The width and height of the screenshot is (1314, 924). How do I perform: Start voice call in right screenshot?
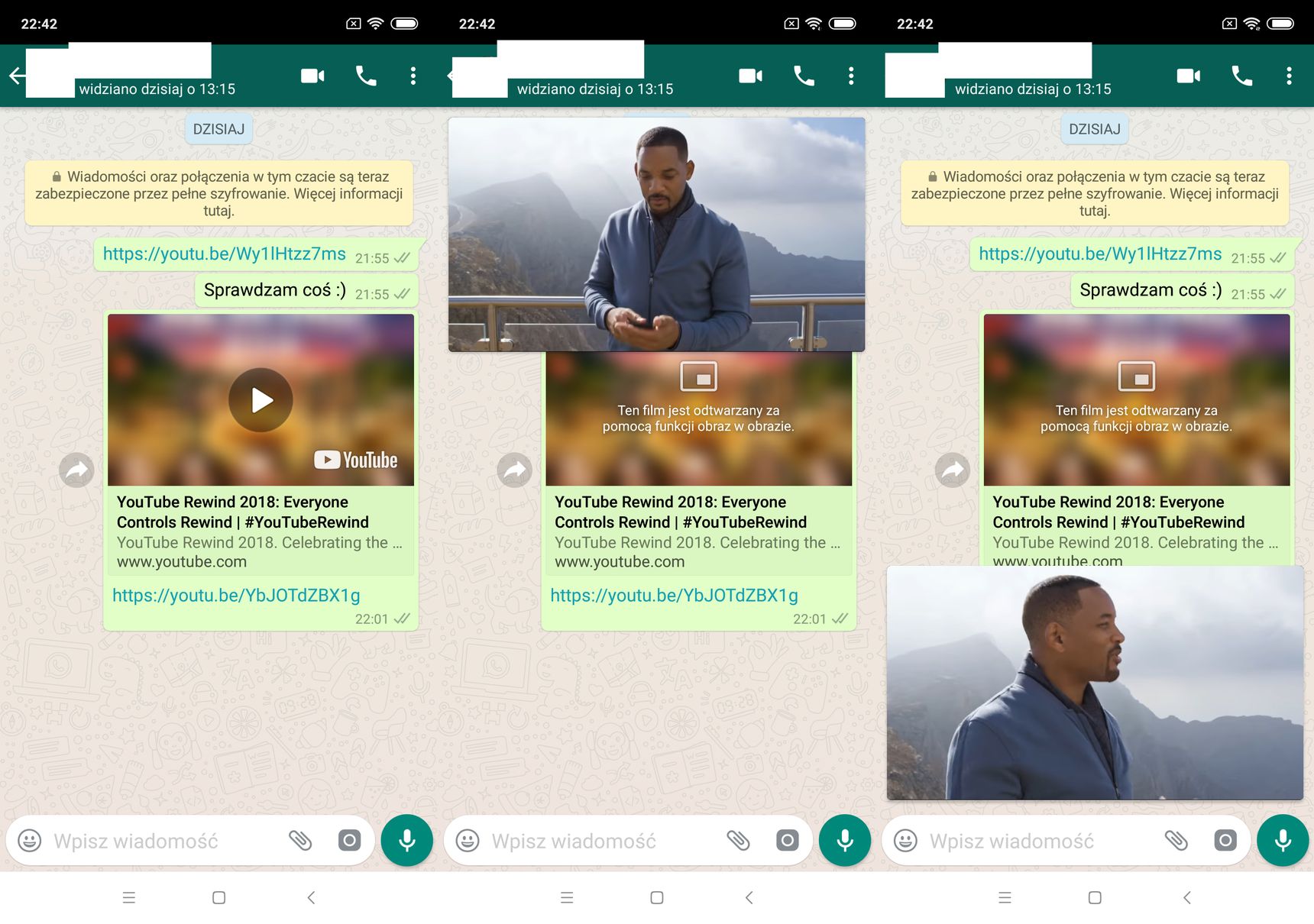pos(1241,76)
